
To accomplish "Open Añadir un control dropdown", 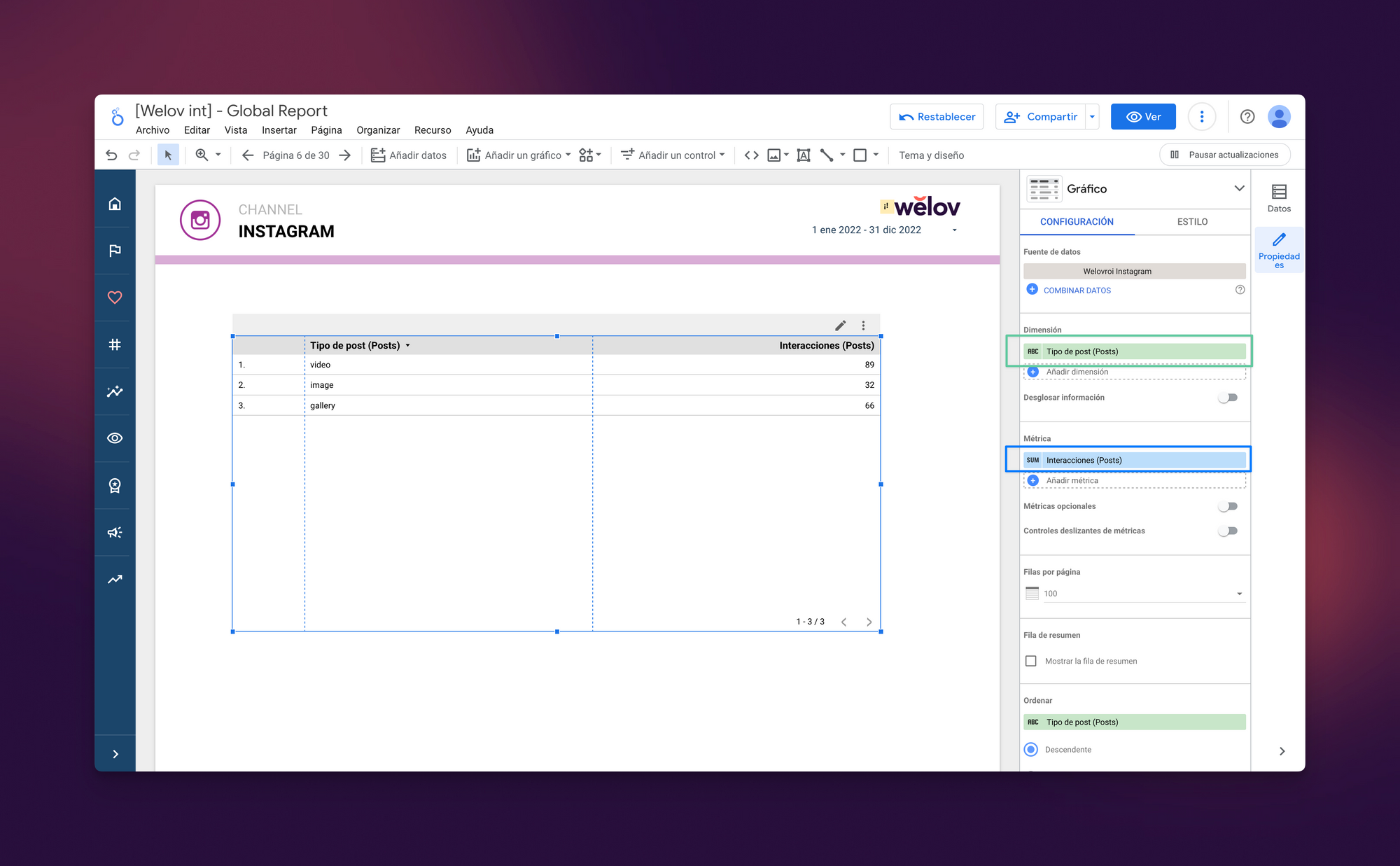I will 672,155.
